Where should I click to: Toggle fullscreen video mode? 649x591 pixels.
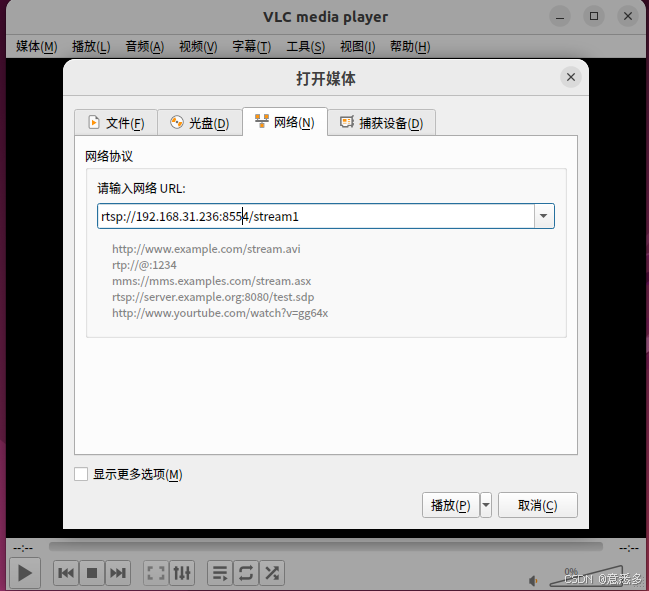[x=156, y=573]
